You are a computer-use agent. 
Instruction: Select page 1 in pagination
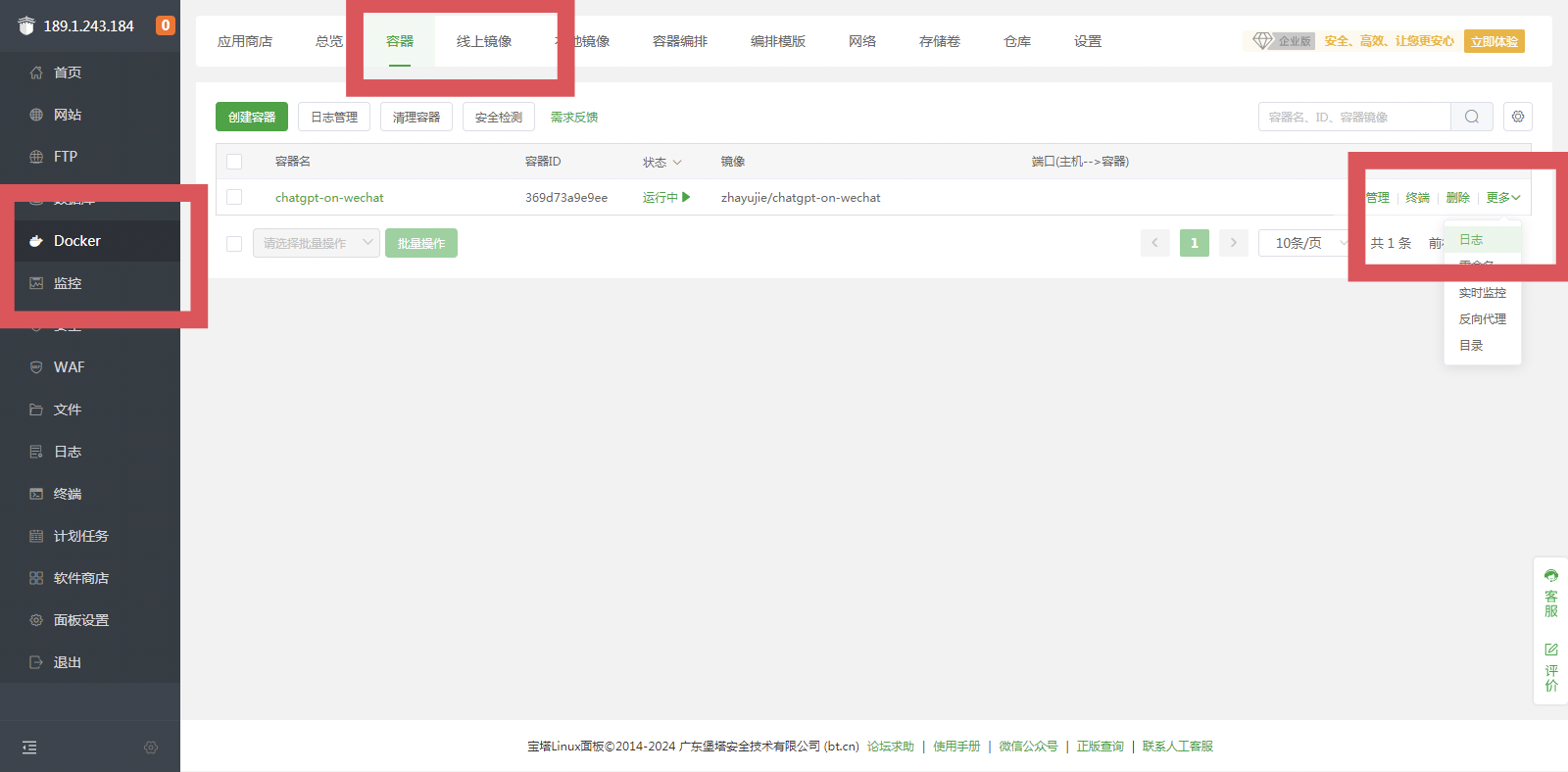pyautogui.click(x=1195, y=243)
